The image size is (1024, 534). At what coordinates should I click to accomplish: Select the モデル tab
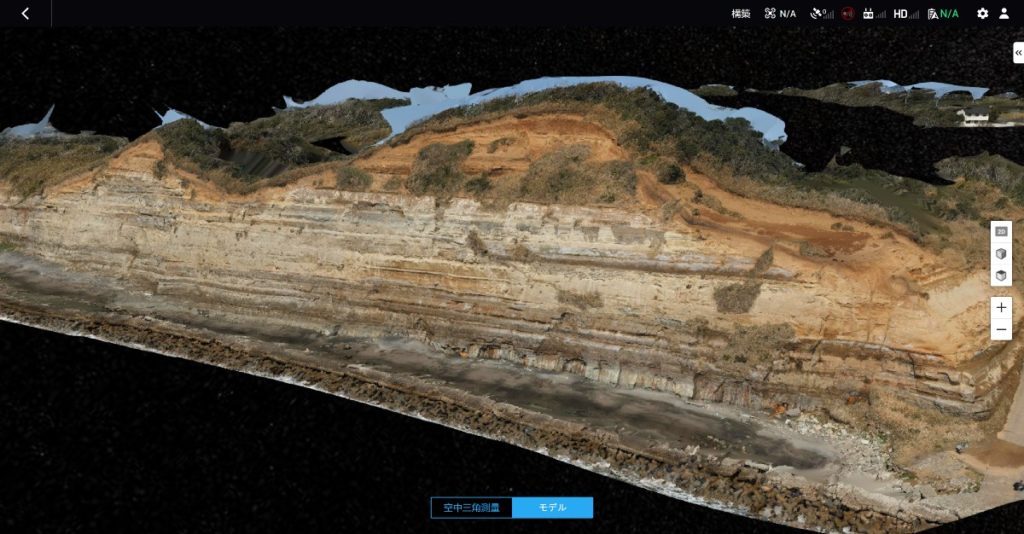pos(552,507)
